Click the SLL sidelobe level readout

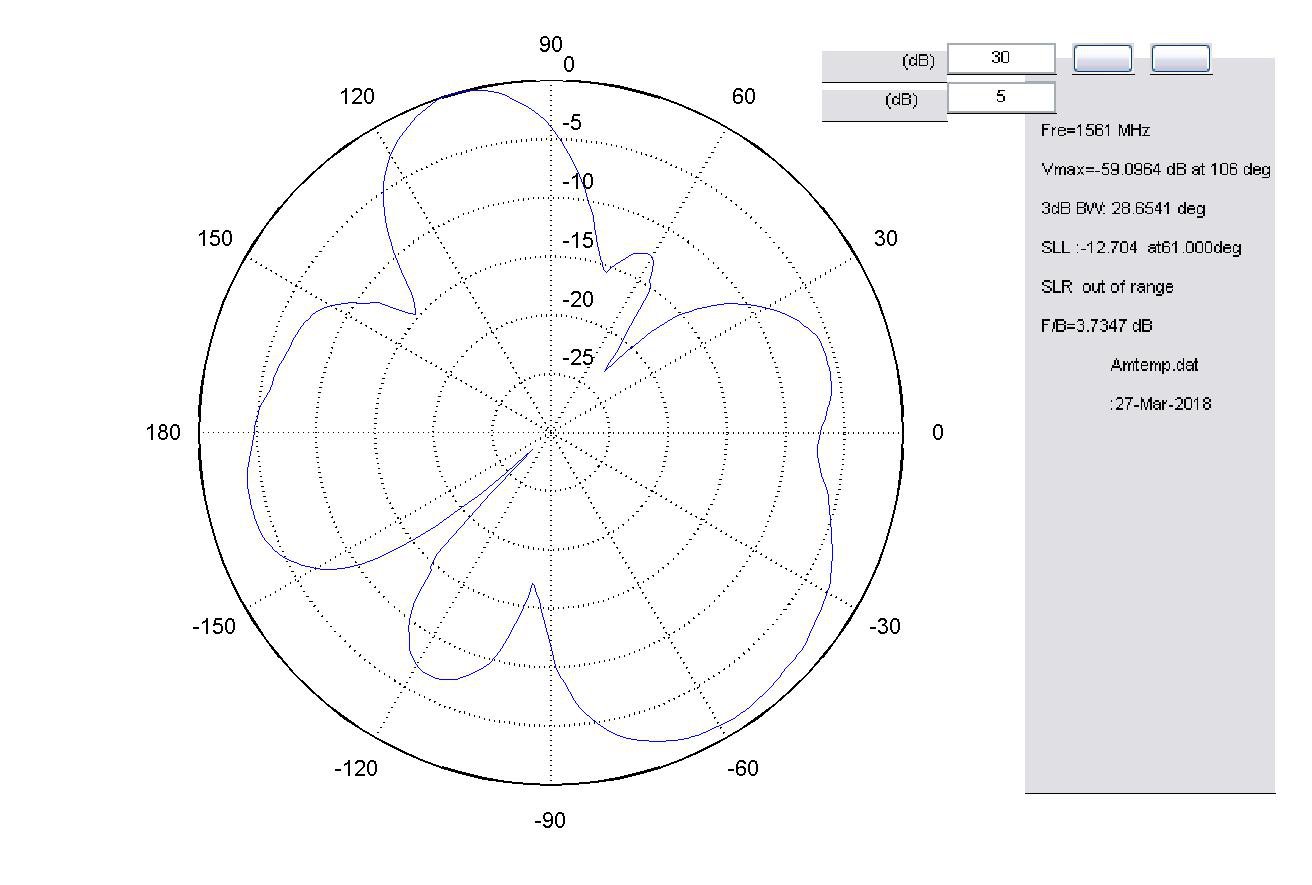click(1140, 248)
